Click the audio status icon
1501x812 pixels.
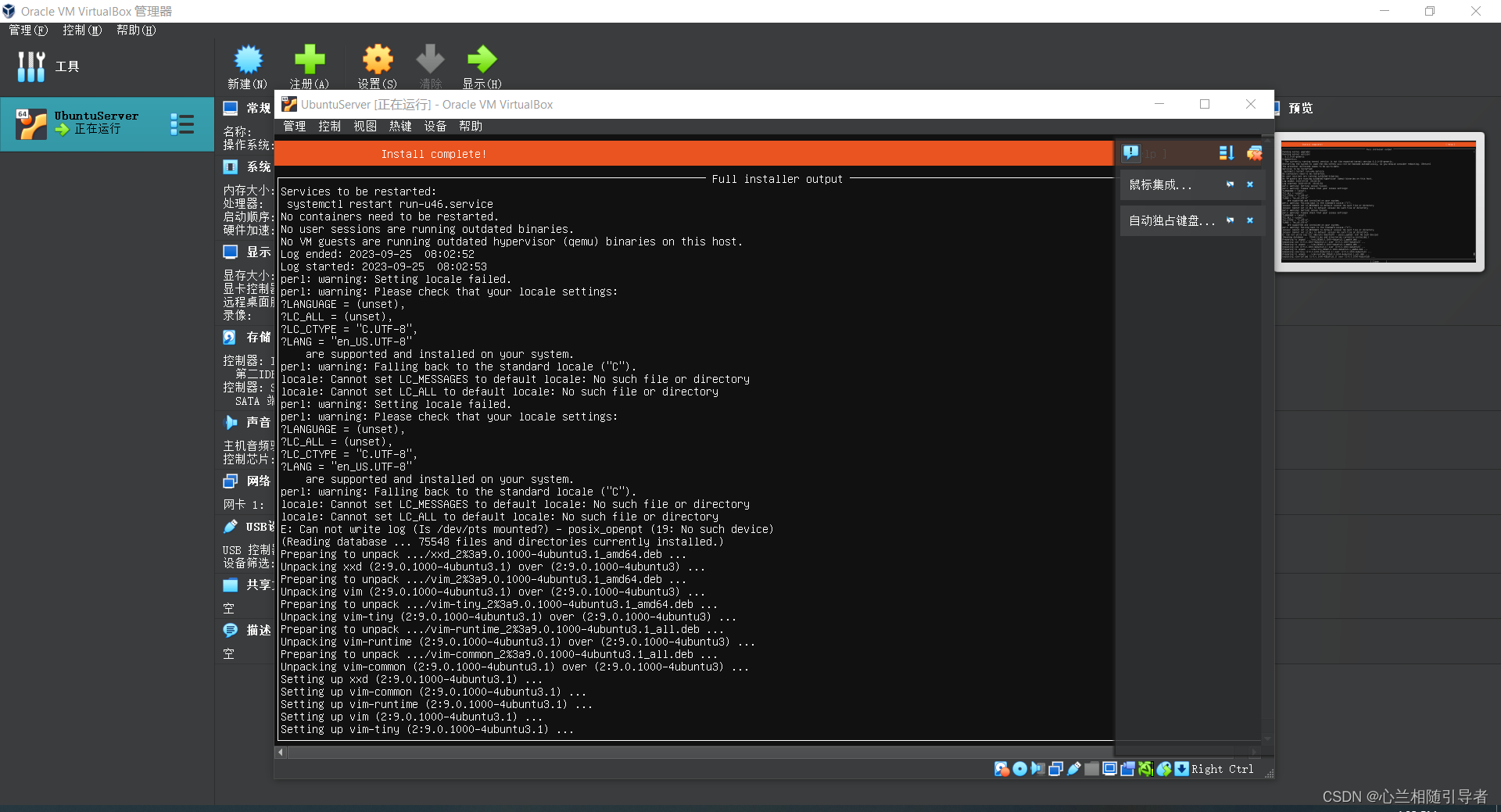coord(1038,769)
